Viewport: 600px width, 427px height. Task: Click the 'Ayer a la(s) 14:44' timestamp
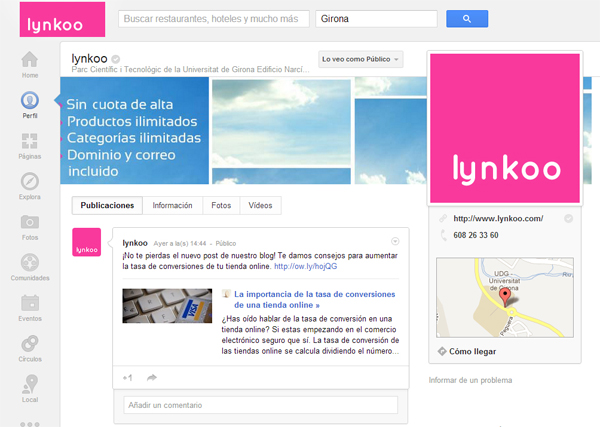pos(180,243)
